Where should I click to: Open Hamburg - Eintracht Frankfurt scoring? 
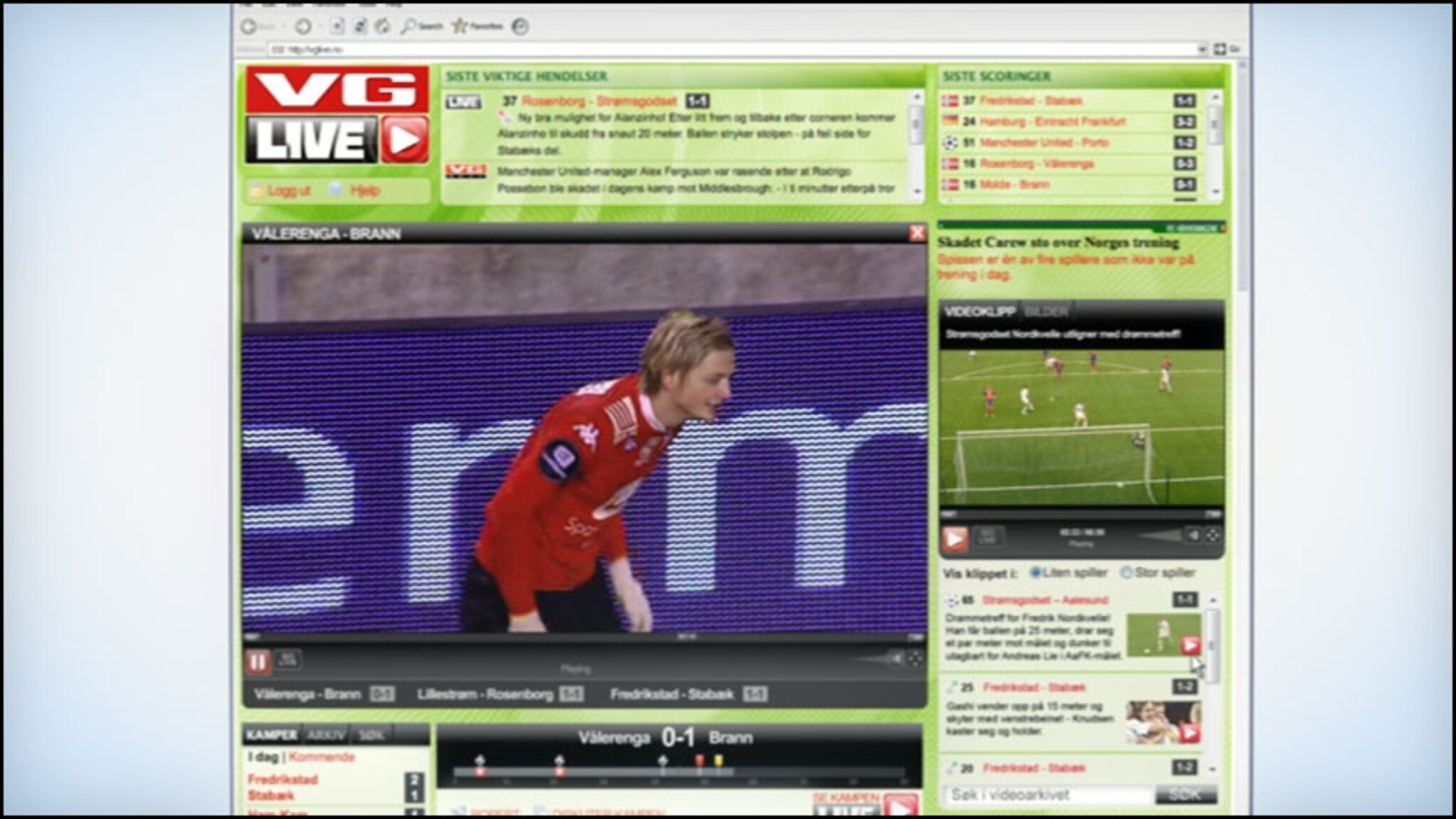1052,122
